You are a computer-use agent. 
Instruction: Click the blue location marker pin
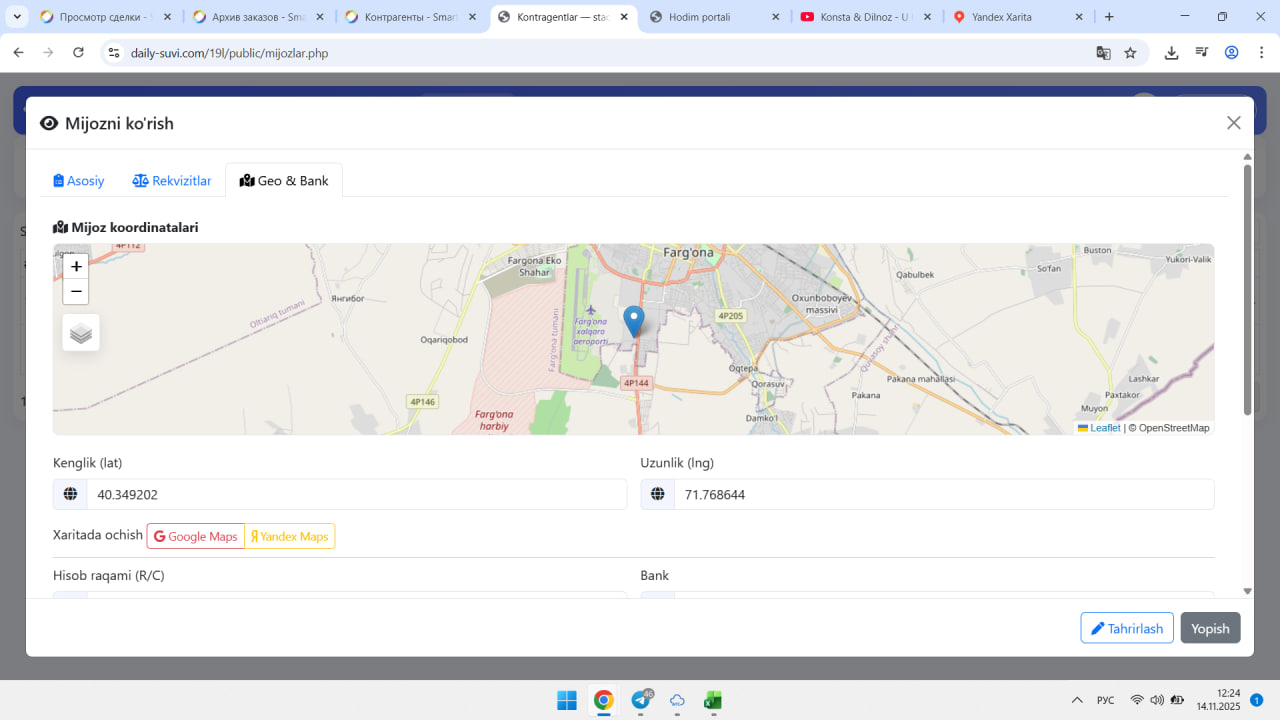click(633, 321)
